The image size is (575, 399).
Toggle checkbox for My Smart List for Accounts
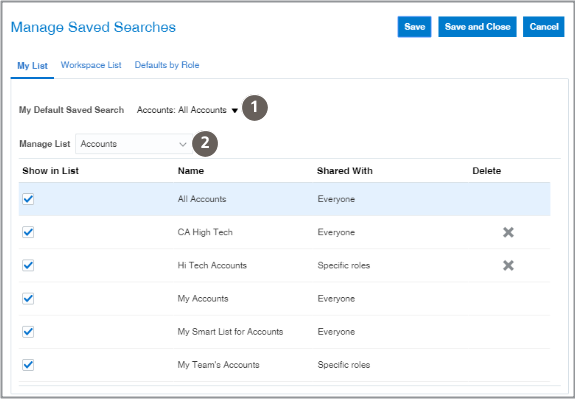tap(28, 332)
